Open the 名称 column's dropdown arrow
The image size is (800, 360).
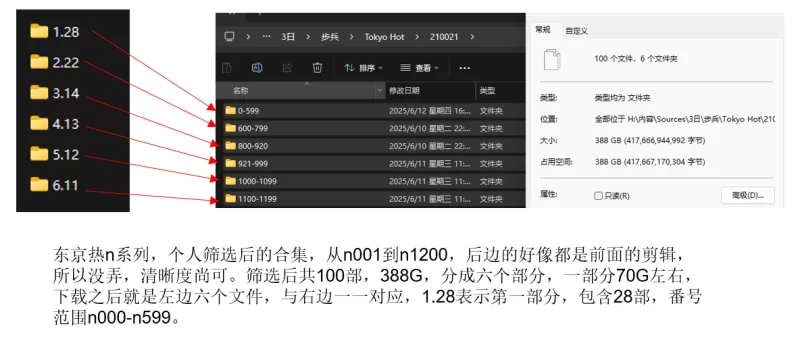(379, 91)
